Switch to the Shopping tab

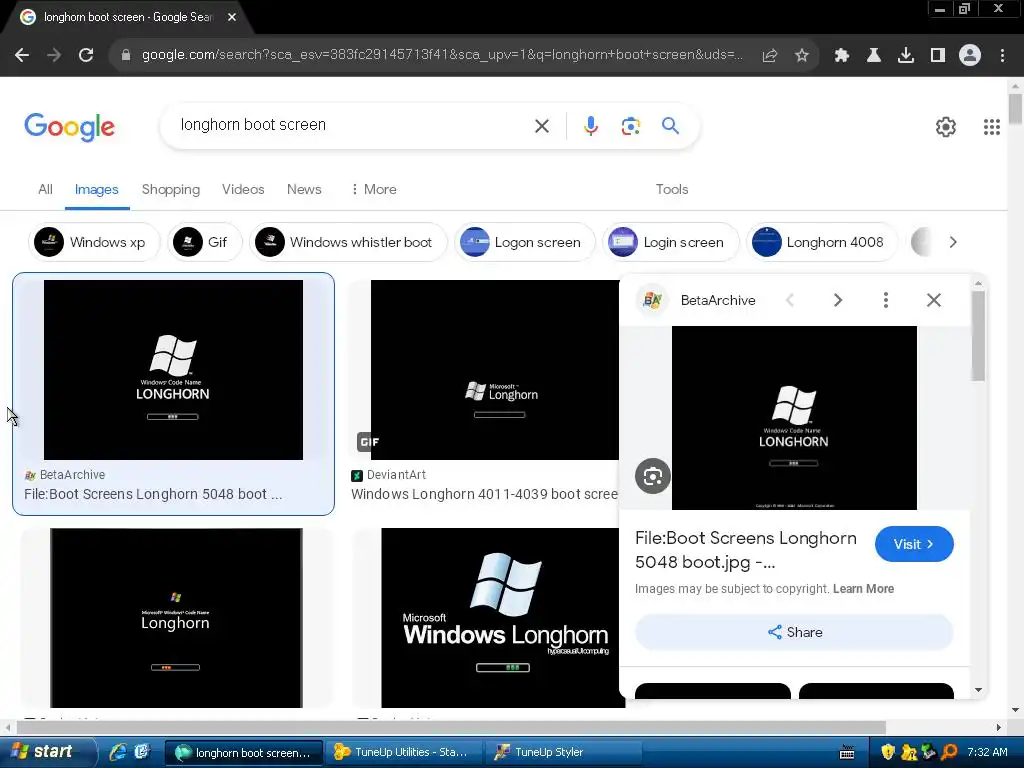point(170,189)
